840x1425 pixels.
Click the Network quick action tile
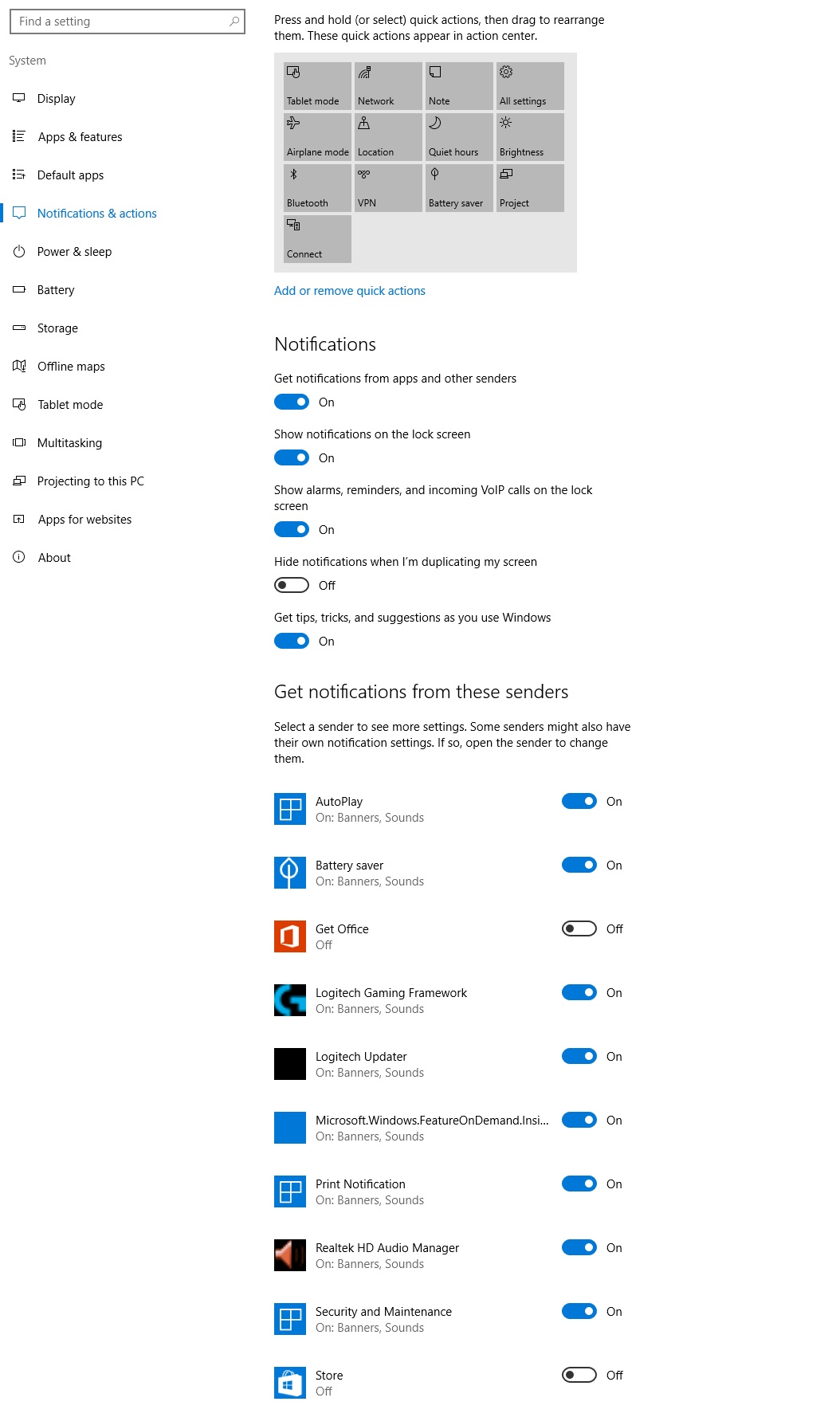[x=388, y=85]
